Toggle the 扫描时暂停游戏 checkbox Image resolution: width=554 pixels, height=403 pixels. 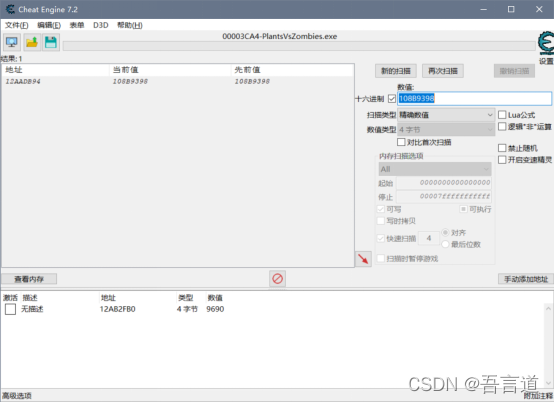[381, 259]
